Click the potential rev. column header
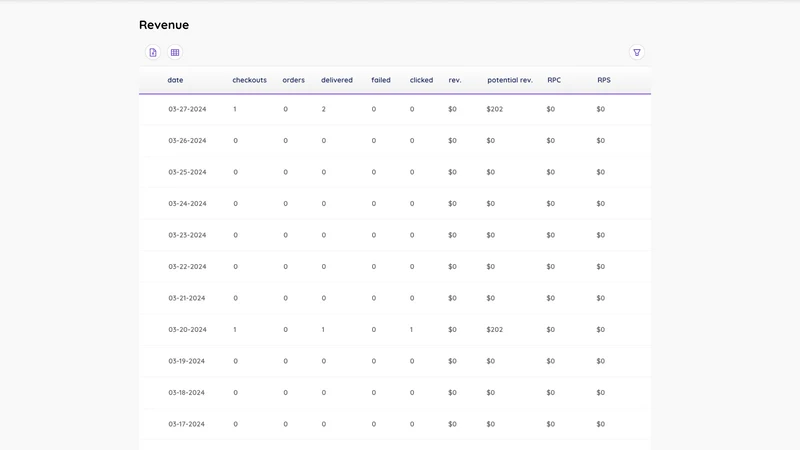Image resolution: width=800 pixels, height=450 pixels. (510, 80)
